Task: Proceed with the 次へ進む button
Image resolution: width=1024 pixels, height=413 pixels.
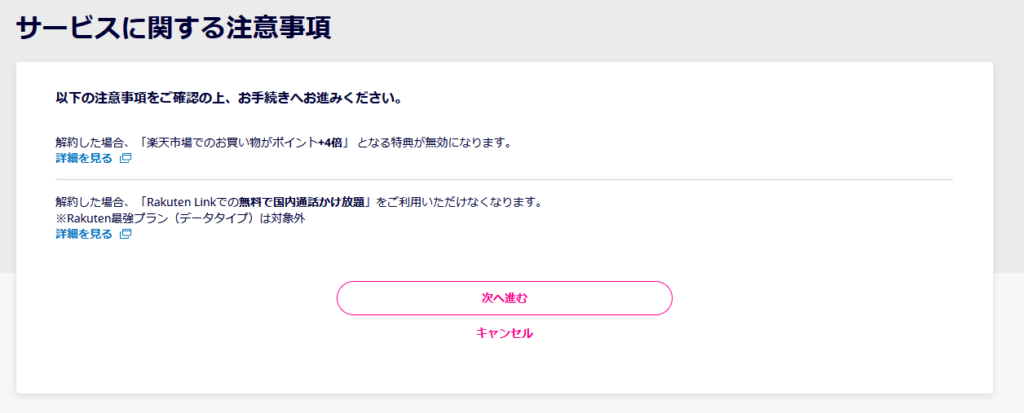Action: [504, 298]
